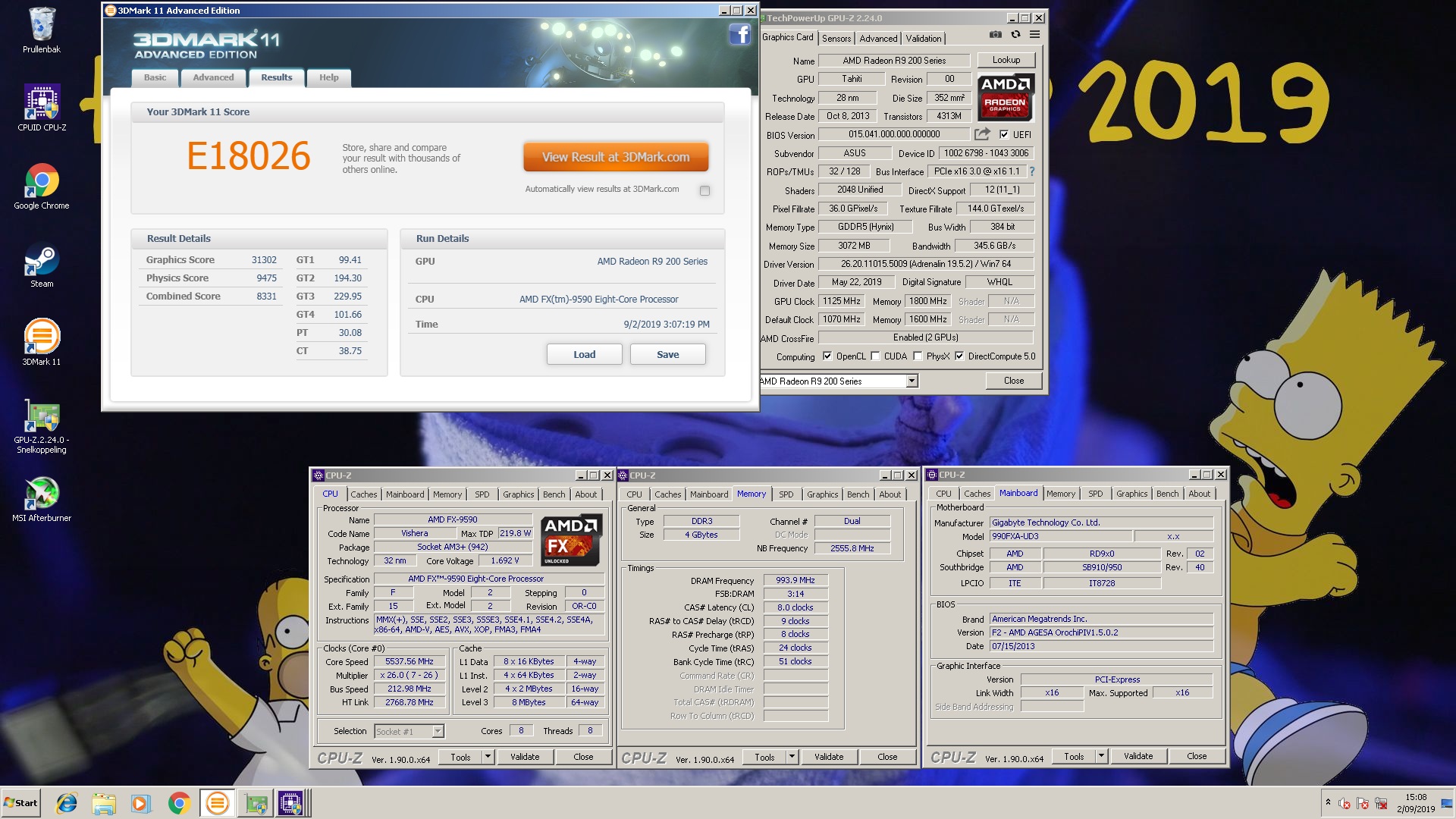Show hidden tray icons arrow
Viewport: 1456px width, 819px height.
pyautogui.click(x=1328, y=802)
